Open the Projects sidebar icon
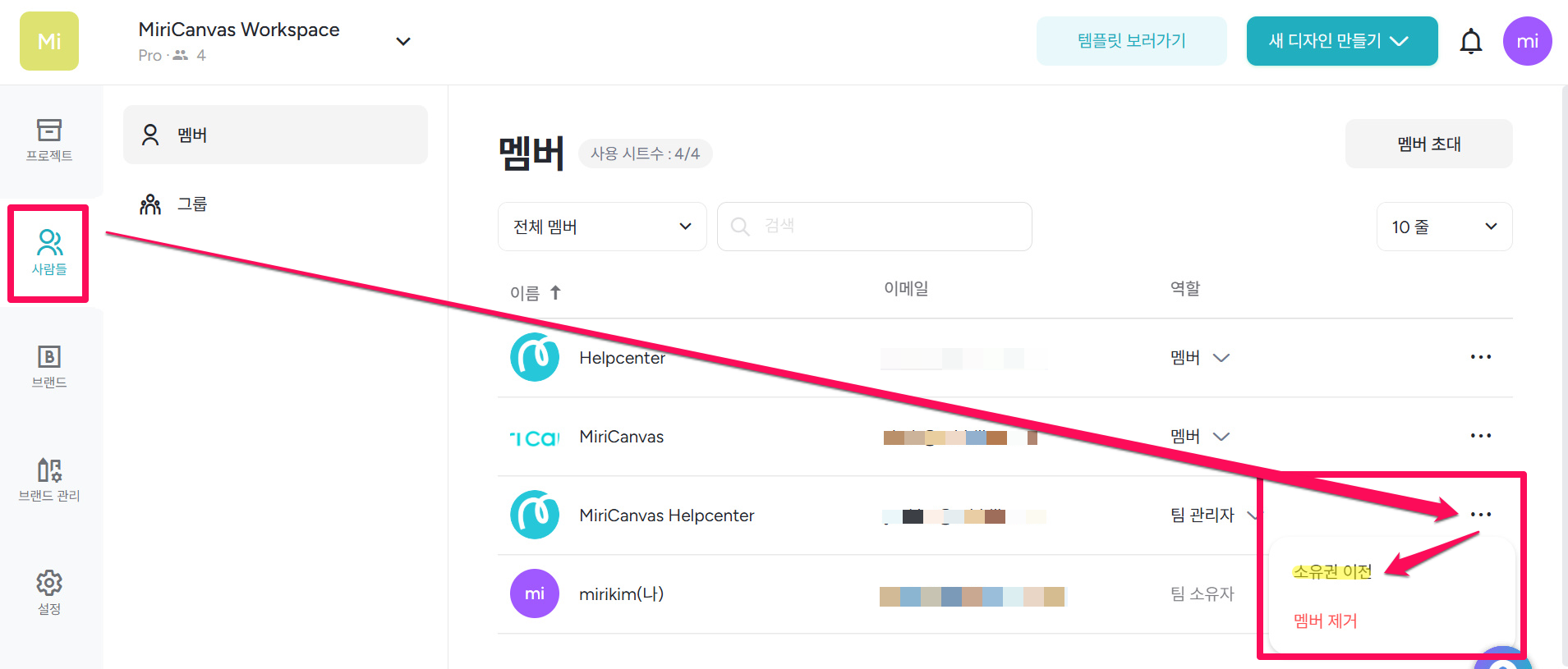1568x669 pixels. (49, 140)
